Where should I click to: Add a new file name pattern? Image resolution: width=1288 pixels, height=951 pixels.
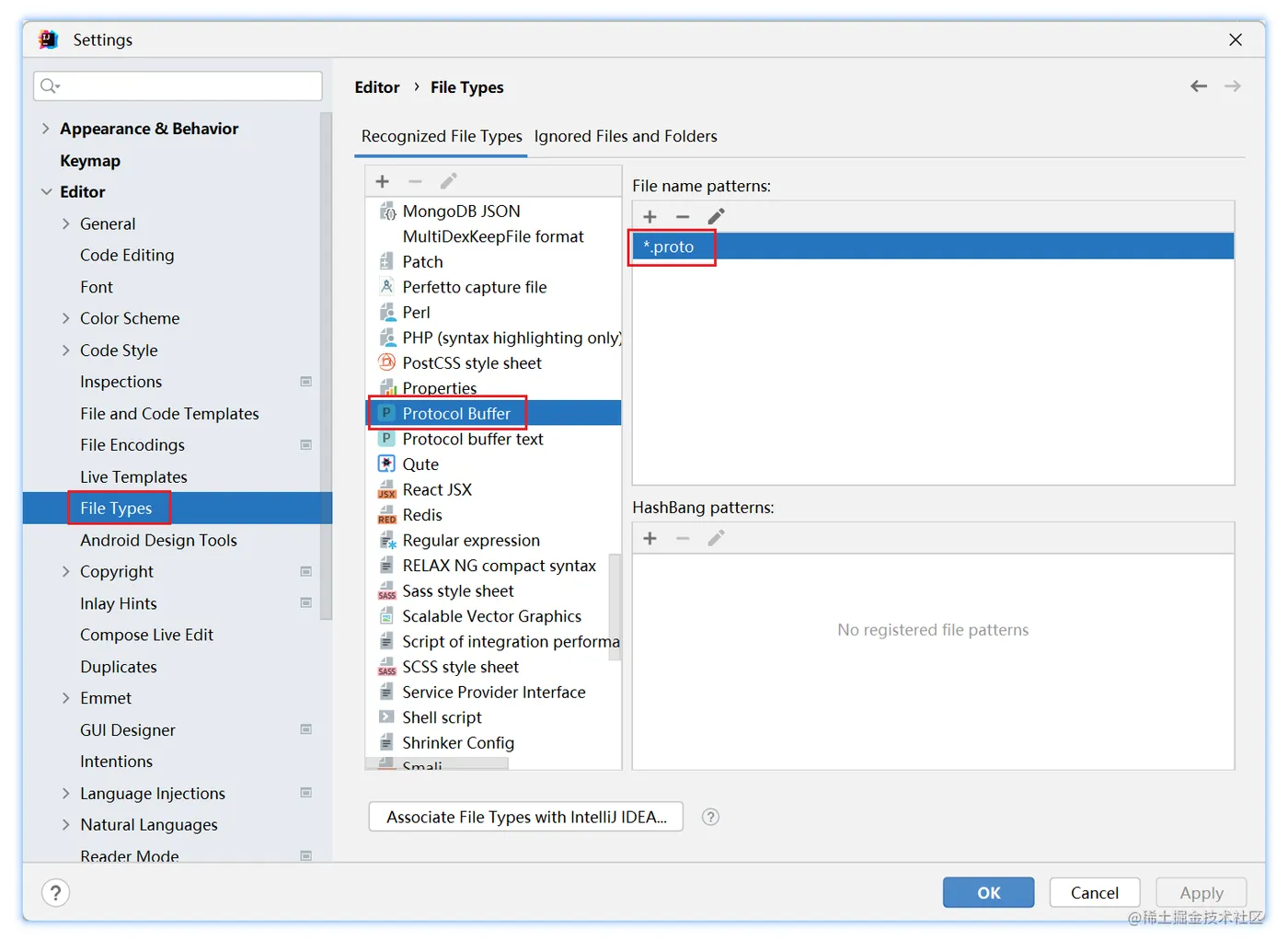(x=650, y=216)
